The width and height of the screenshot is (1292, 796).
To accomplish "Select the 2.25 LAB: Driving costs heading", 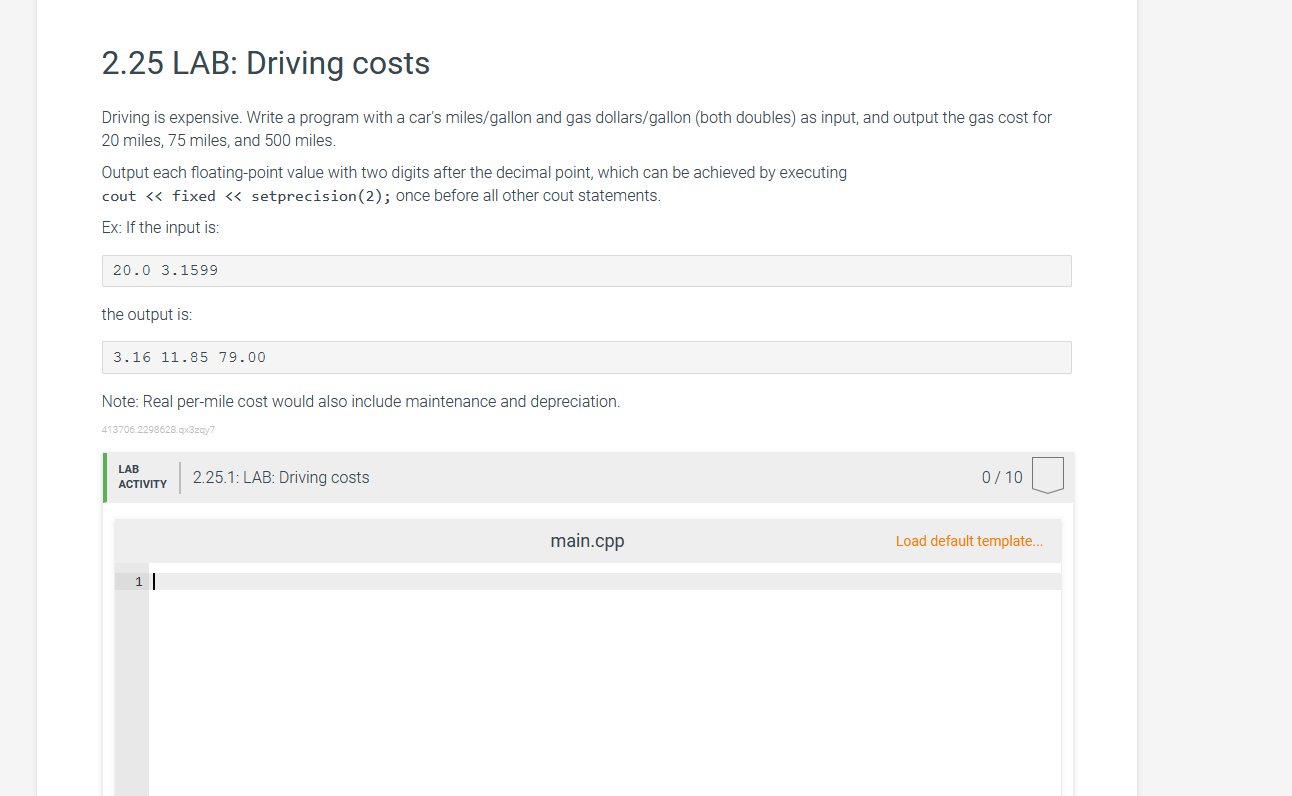I will 264,63.
